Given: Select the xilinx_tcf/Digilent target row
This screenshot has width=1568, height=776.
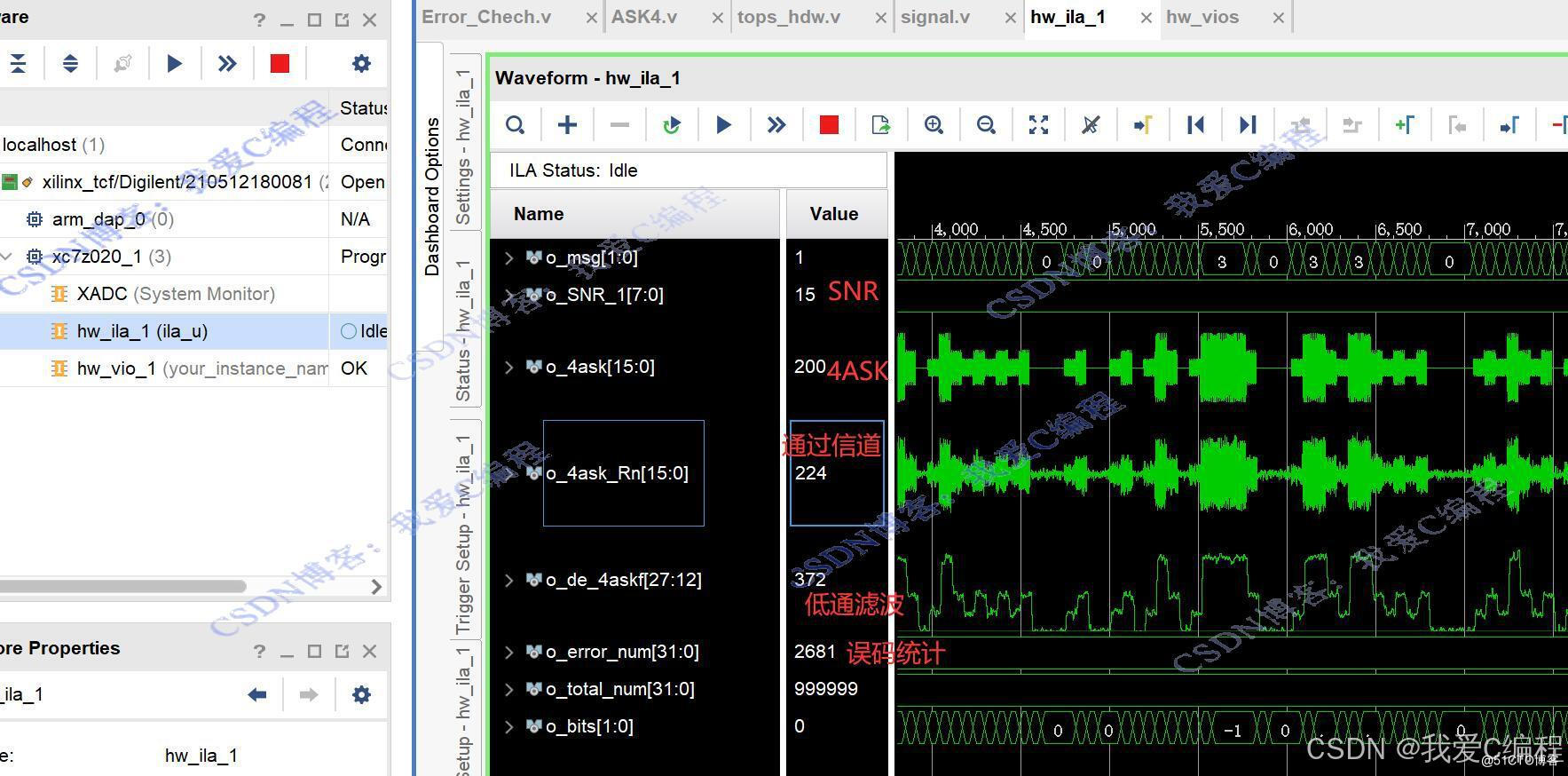Looking at the screenshot, I should (x=193, y=182).
